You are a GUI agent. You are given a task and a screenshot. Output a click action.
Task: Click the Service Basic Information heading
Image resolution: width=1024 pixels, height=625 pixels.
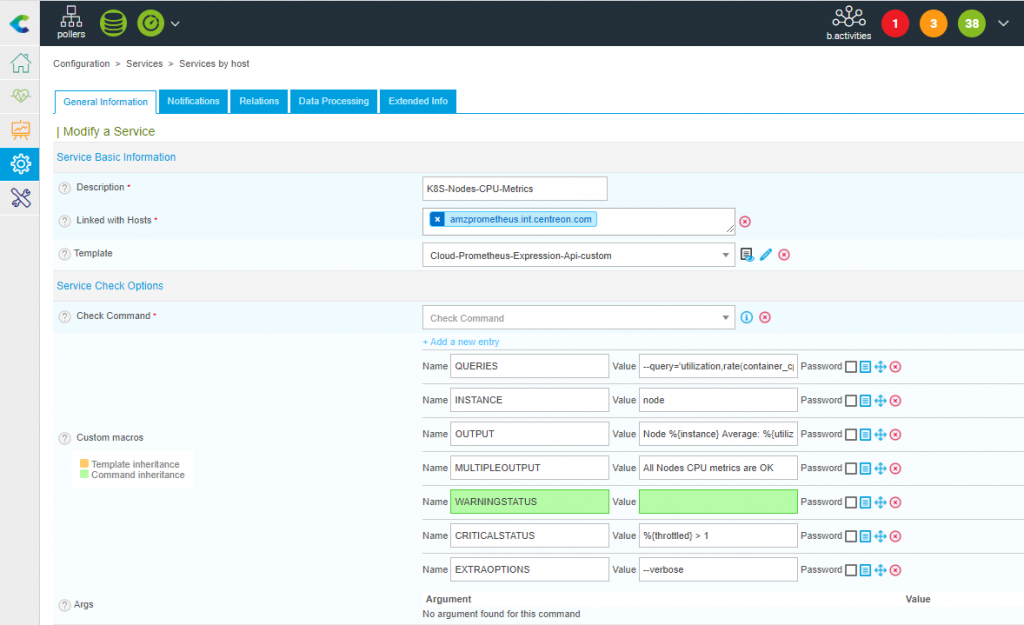pyautogui.click(x=116, y=157)
